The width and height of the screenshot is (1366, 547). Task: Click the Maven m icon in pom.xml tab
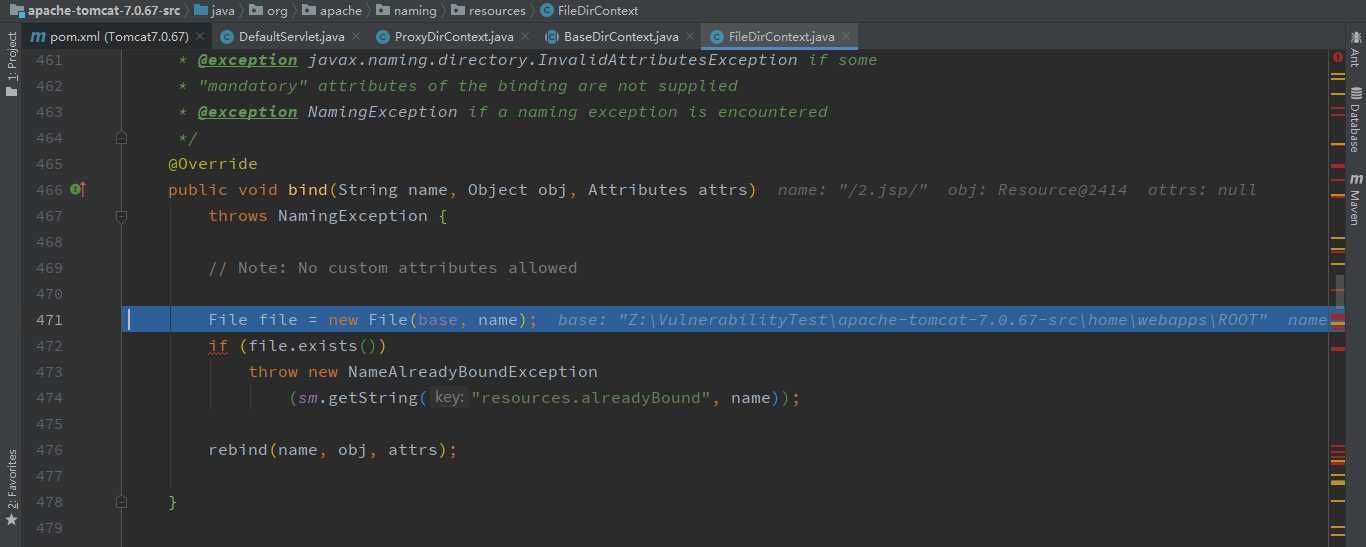(x=38, y=37)
